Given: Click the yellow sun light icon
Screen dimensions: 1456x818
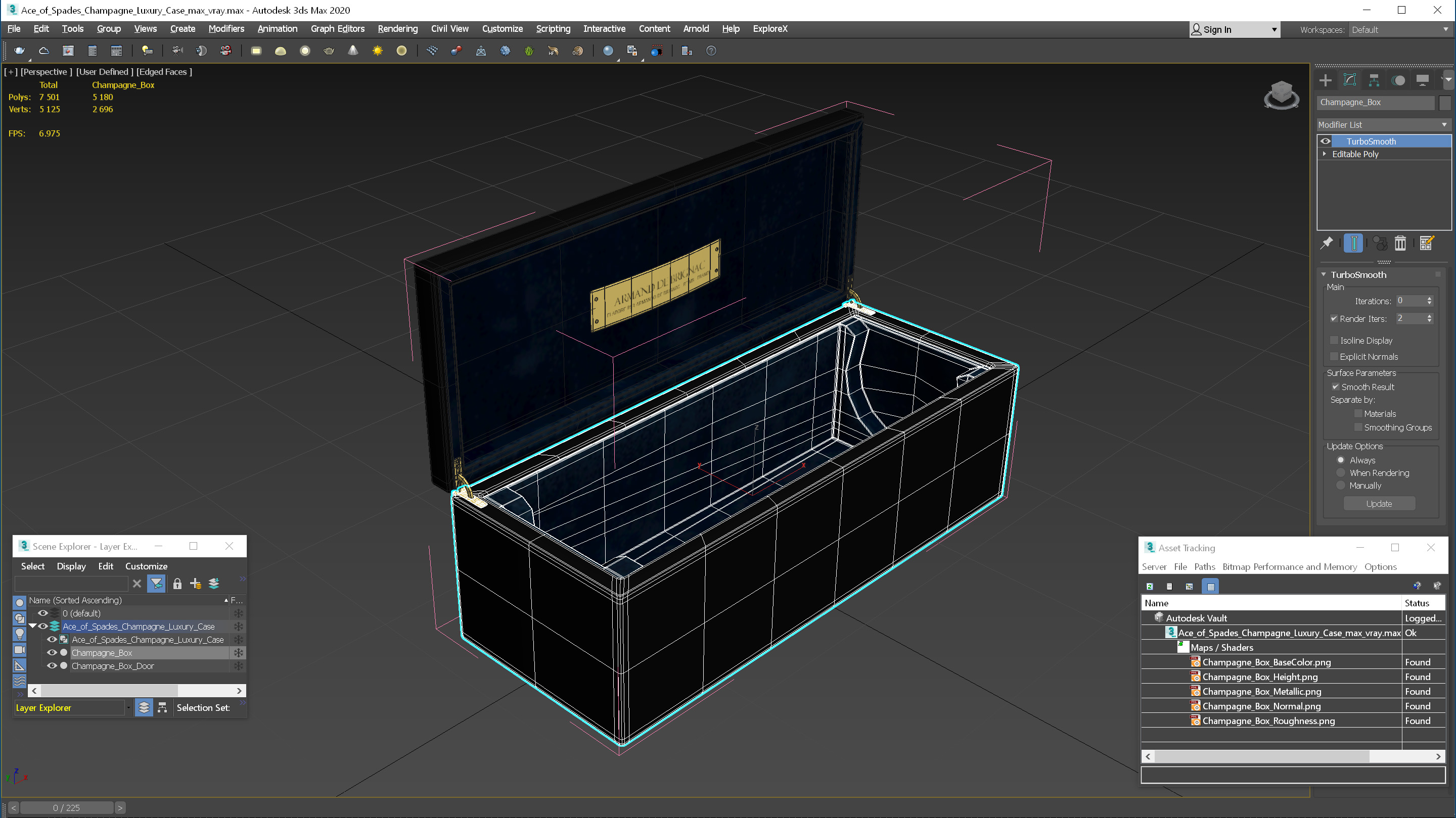Looking at the screenshot, I should (x=377, y=51).
